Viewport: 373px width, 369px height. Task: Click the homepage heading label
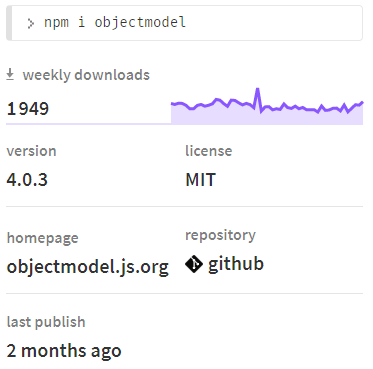coord(43,238)
